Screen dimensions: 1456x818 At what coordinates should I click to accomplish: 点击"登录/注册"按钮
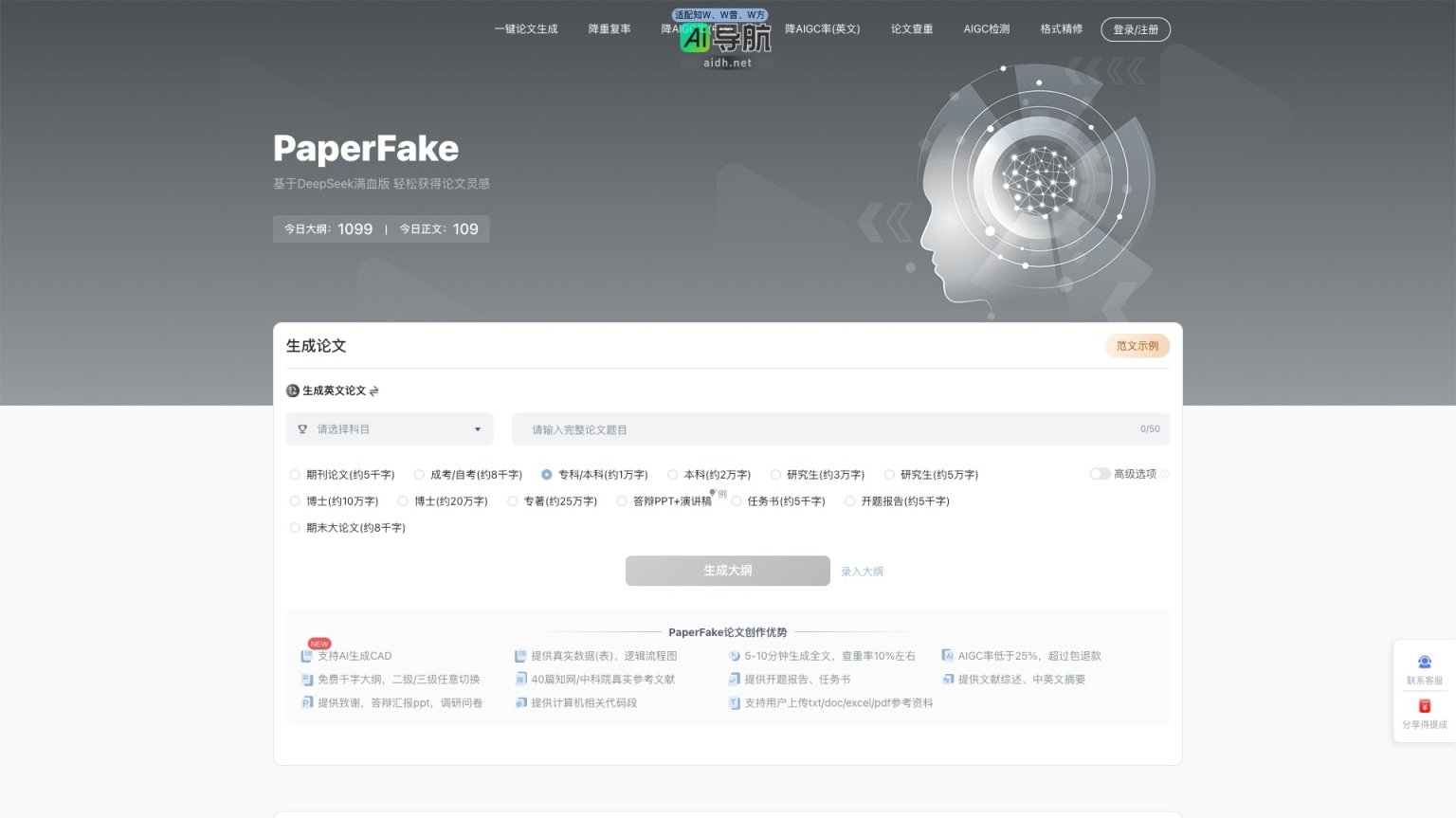[x=1135, y=29]
